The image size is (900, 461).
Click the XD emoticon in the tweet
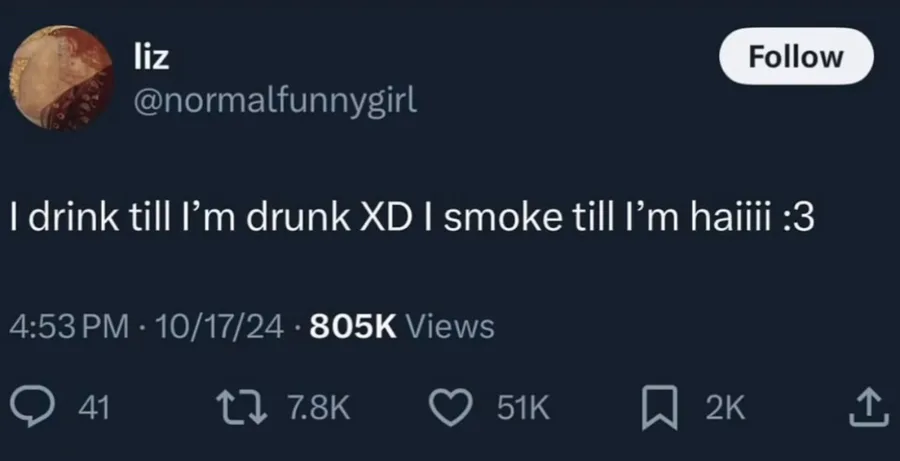385,219
